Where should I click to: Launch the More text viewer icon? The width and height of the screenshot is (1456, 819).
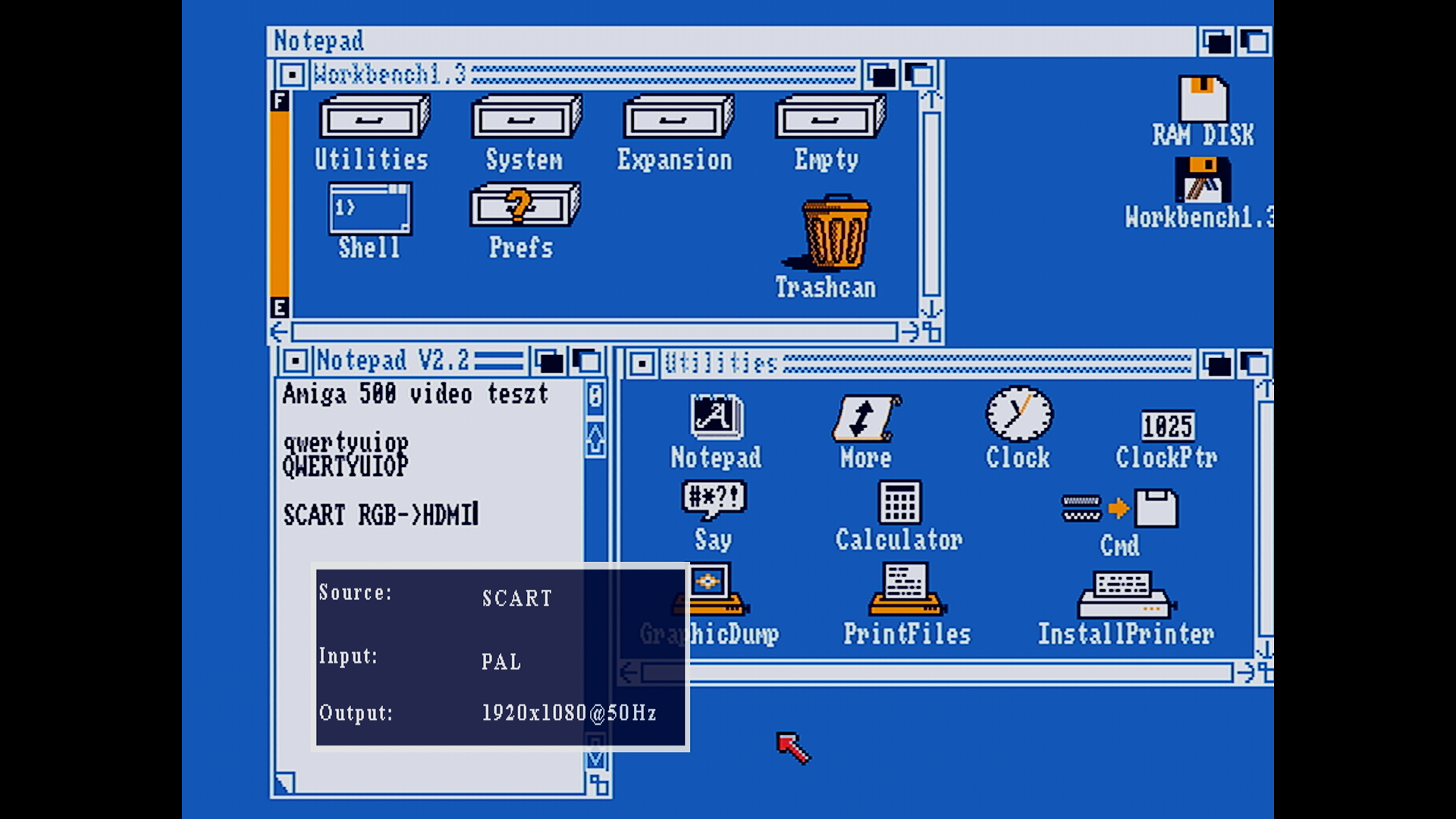pyautogui.click(x=866, y=418)
